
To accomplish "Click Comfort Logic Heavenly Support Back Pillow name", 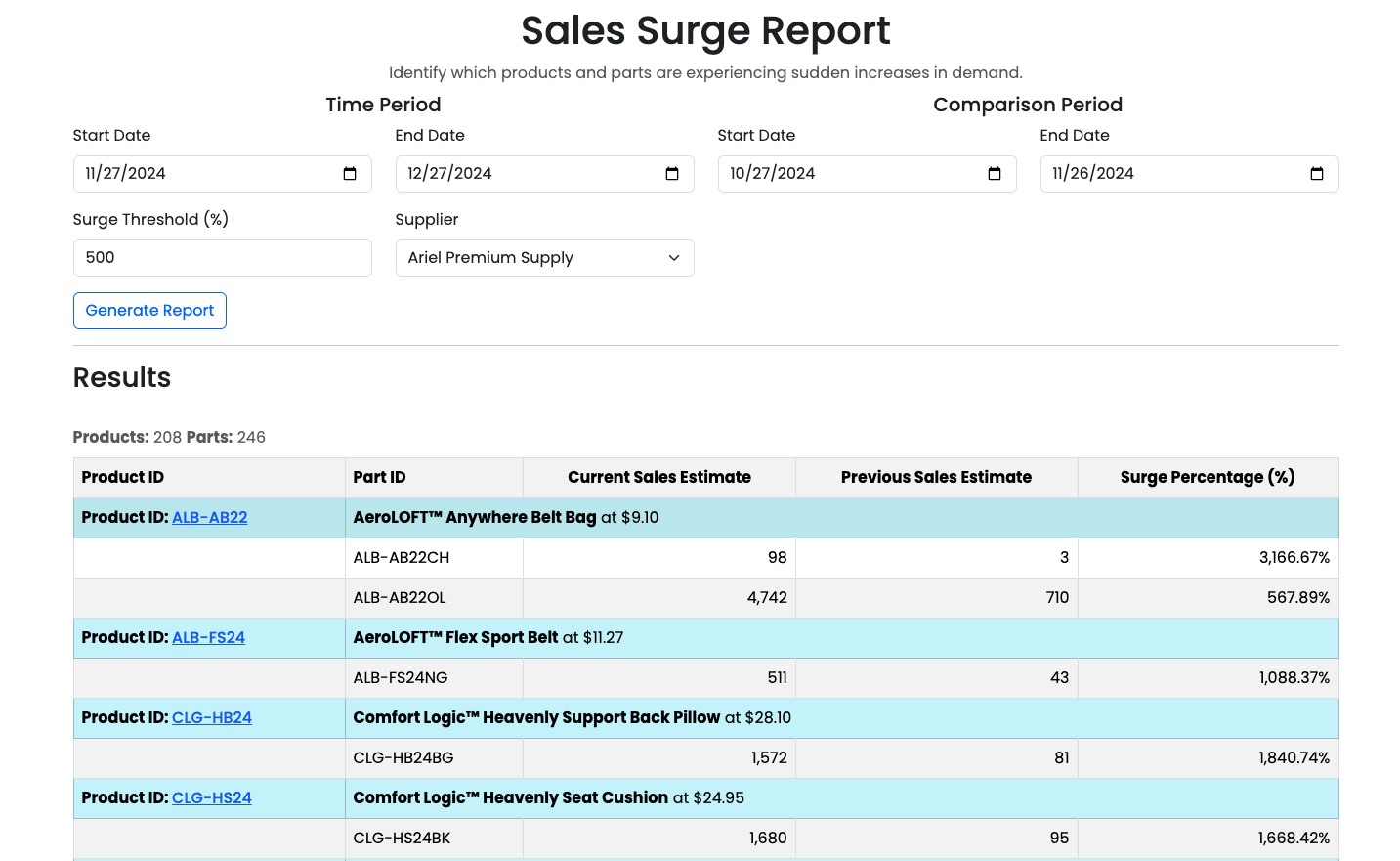I will (x=536, y=718).
